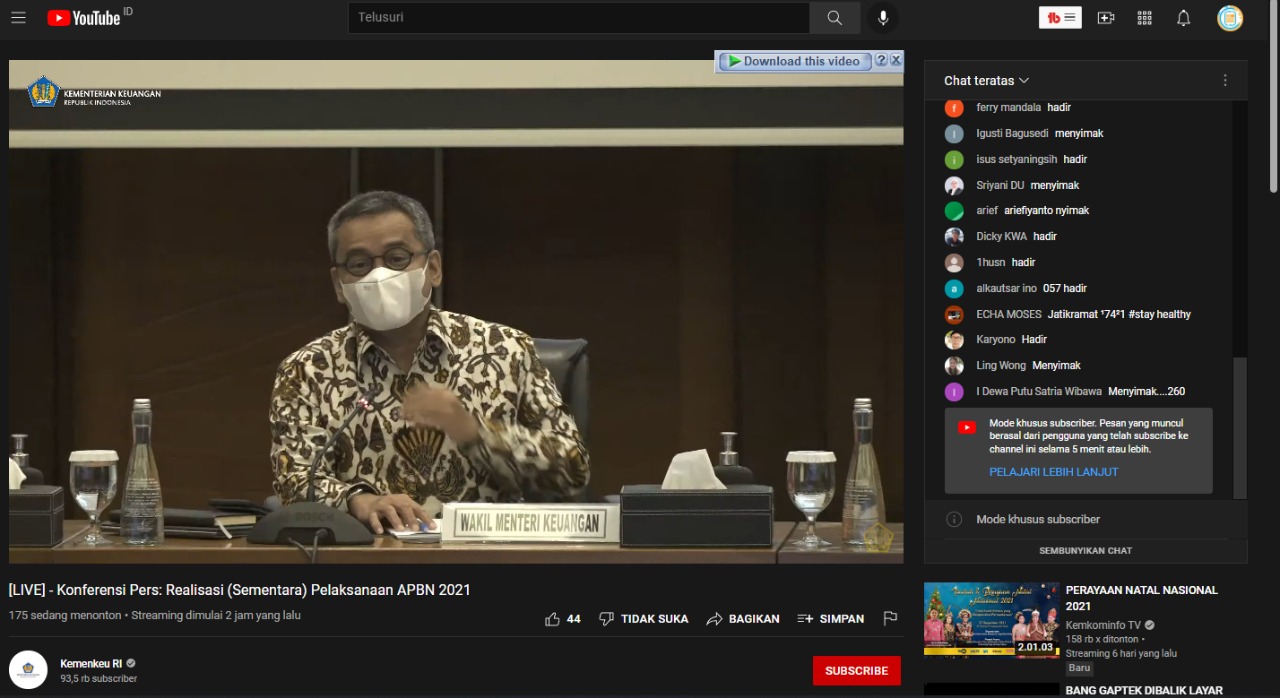Start voice search with the microphone
This screenshot has height=698, width=1280.
click(x=883, y=18)
